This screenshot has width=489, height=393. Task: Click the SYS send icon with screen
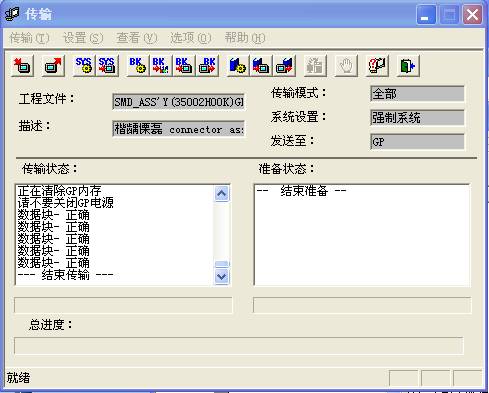point(106,65)
